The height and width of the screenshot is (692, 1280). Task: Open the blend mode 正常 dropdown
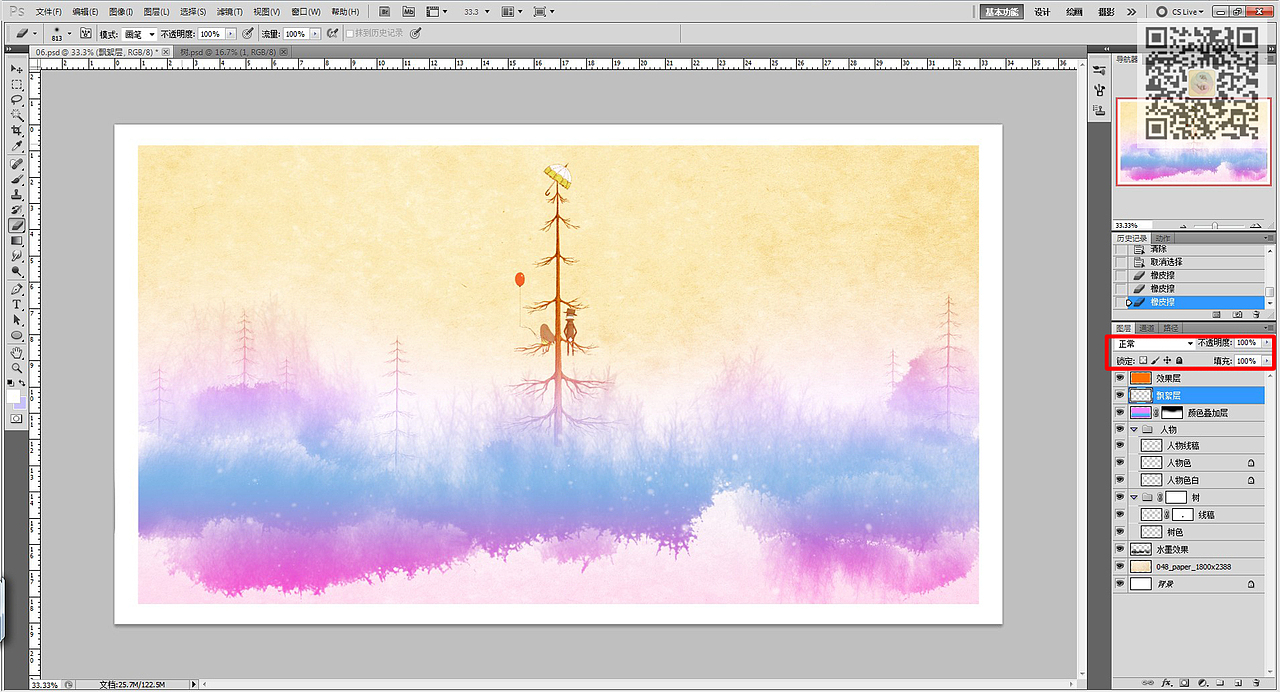point(1155,343)
